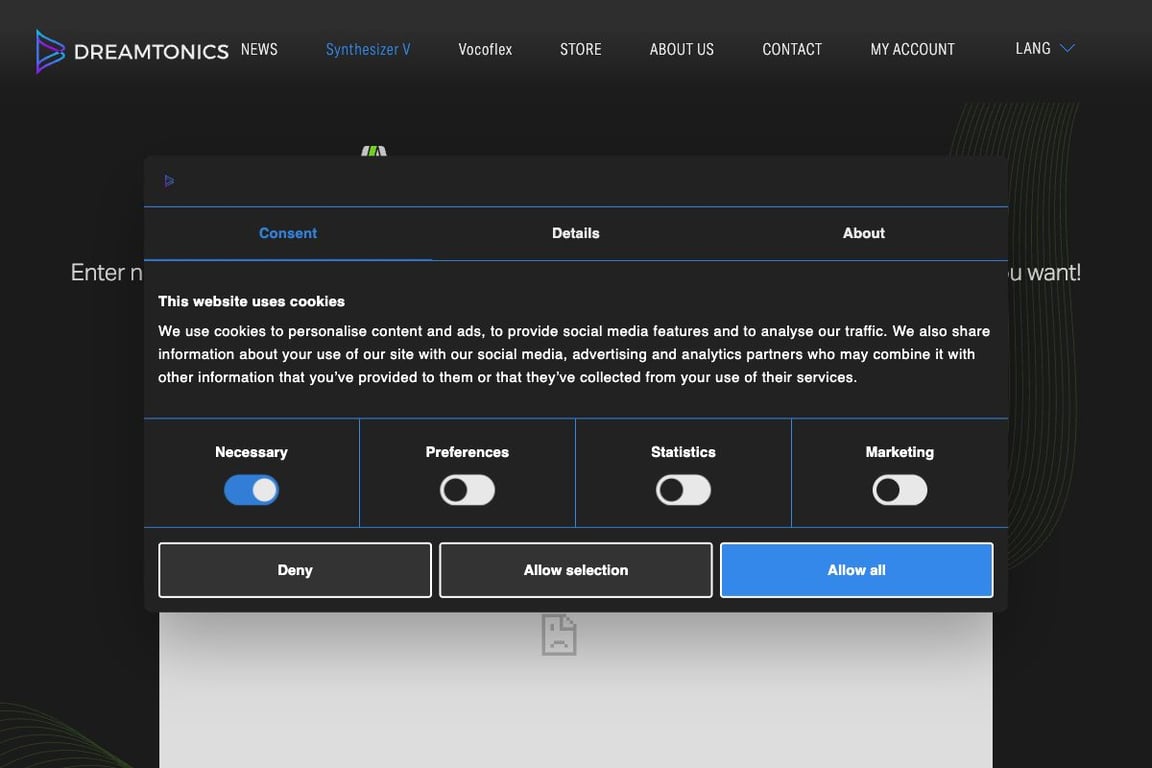Go to the Synthesizer V page
This screenshot has height=768, width=1152.
pyautogui.click(x=368, y=49)
